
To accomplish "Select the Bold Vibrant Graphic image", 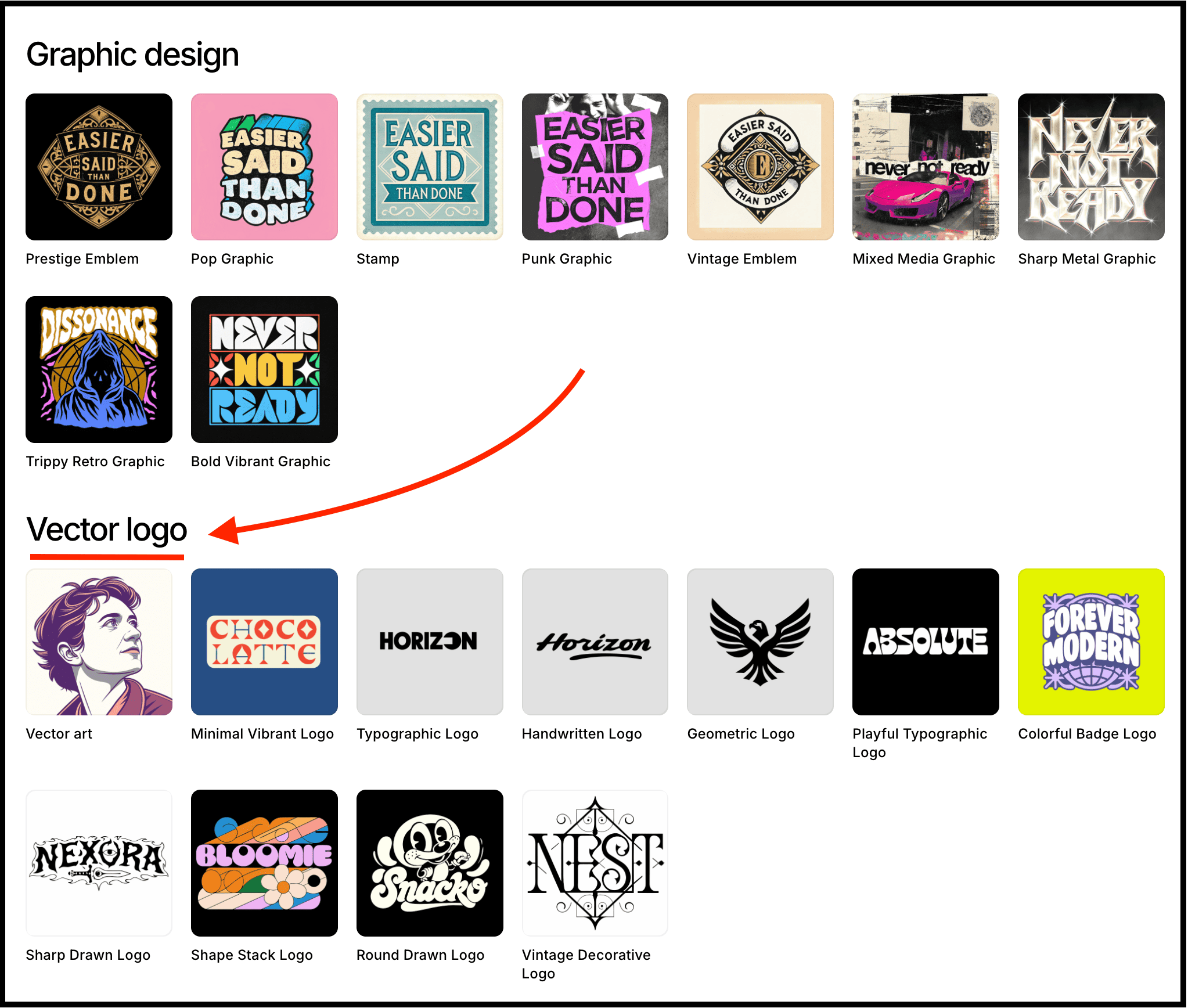I will [264, 369].
